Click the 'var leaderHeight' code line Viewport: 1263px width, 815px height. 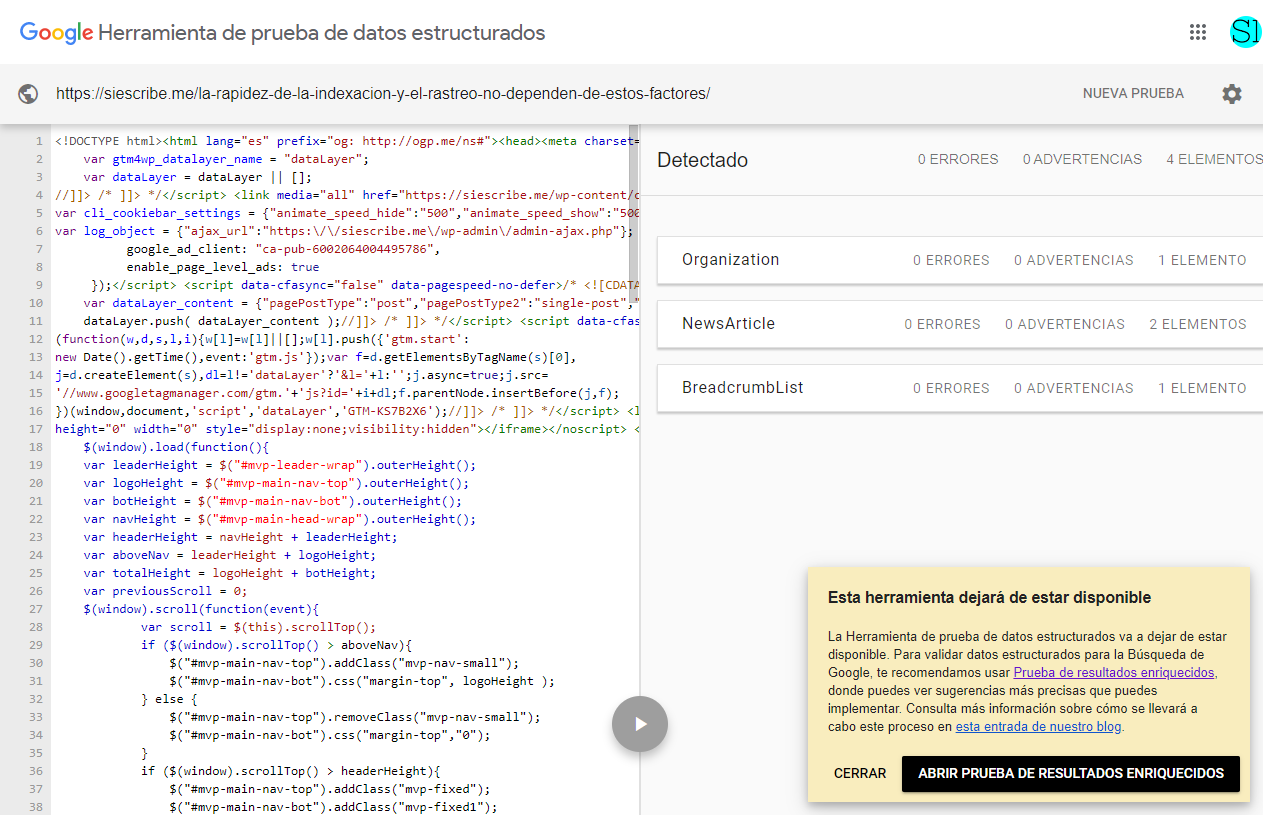pos(280,465)
